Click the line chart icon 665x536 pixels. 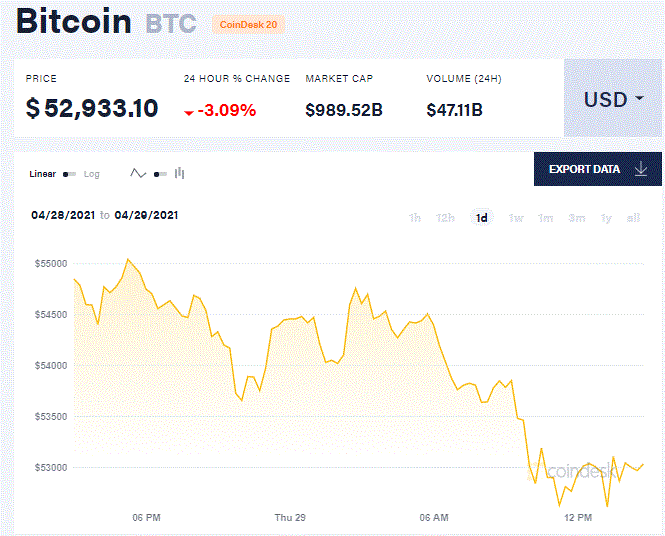[x=138, y=173]
